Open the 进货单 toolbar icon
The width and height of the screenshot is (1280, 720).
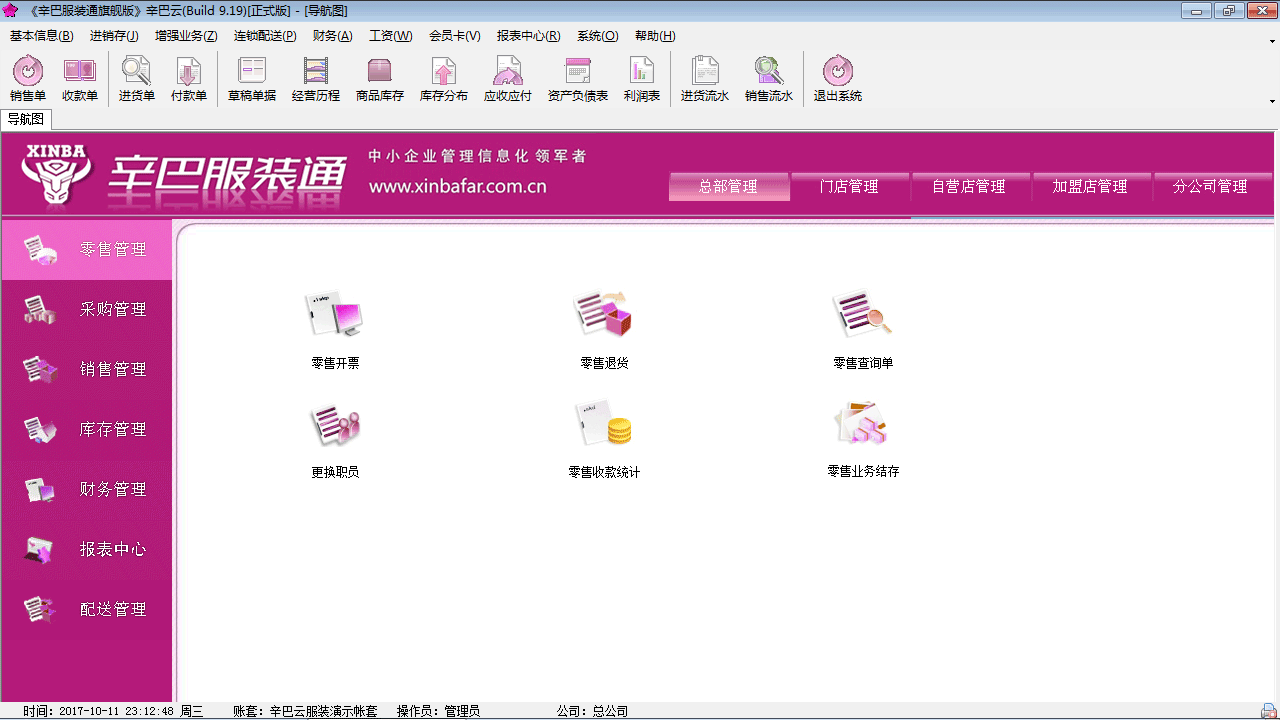point(137,80)
